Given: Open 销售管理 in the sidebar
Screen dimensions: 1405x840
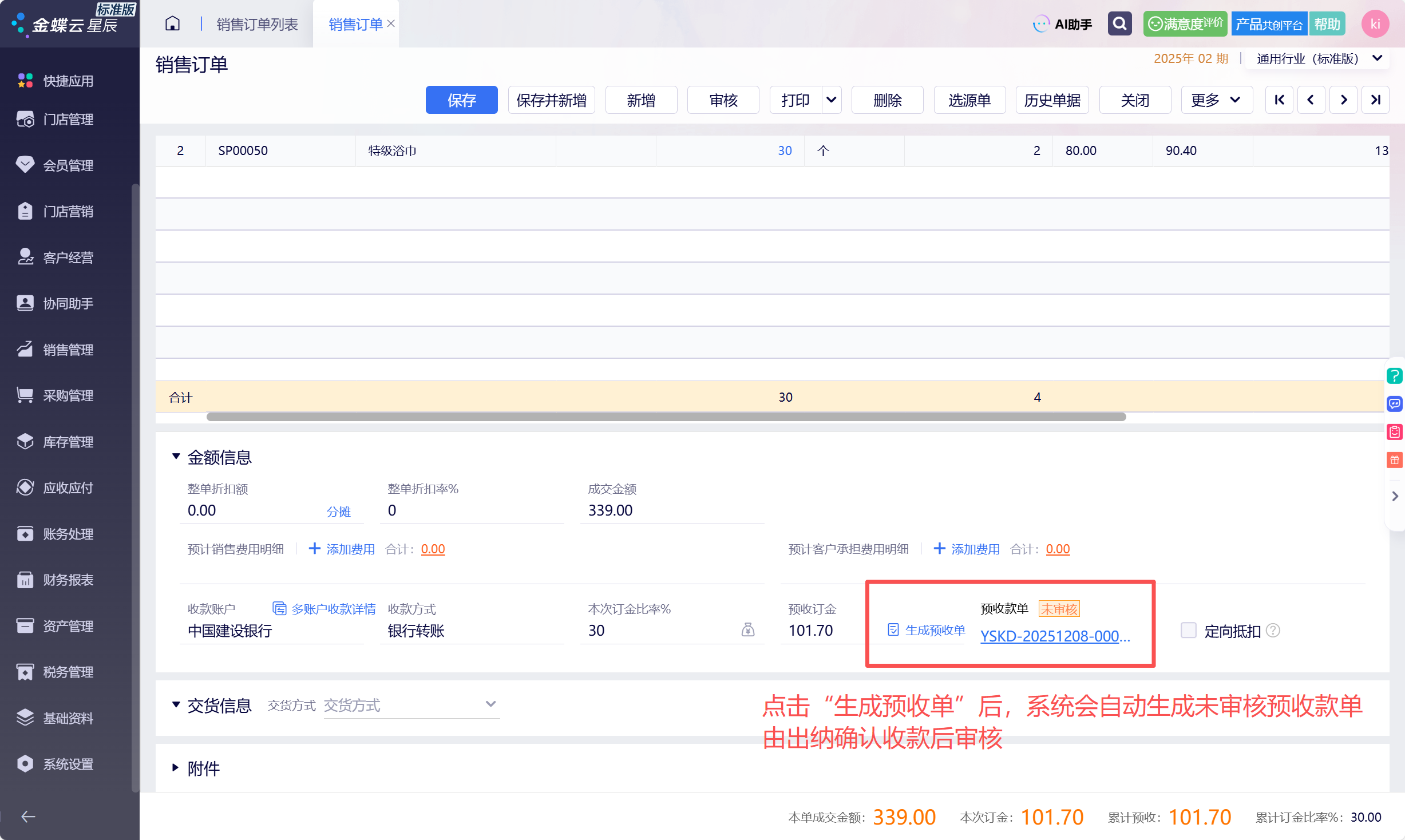Looking at the screenshot, I should point(68,349).
